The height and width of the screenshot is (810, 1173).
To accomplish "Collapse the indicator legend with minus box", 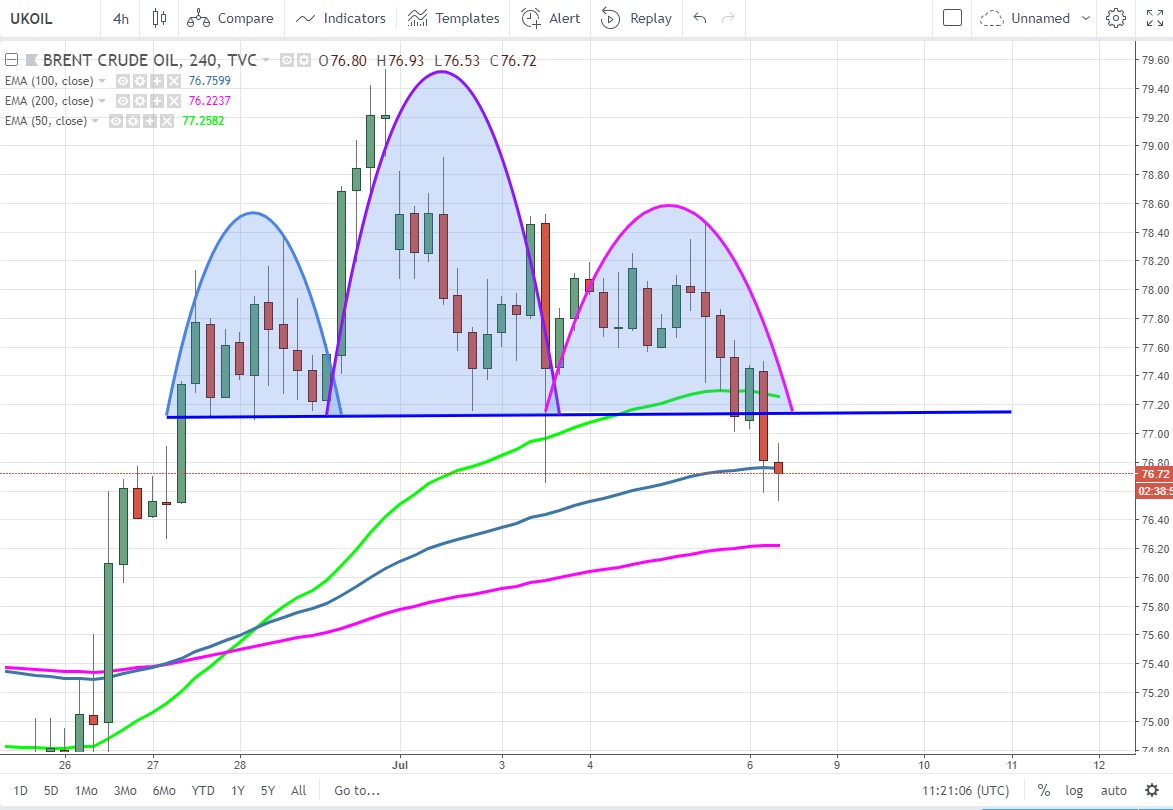I will (x=12, y=60).
